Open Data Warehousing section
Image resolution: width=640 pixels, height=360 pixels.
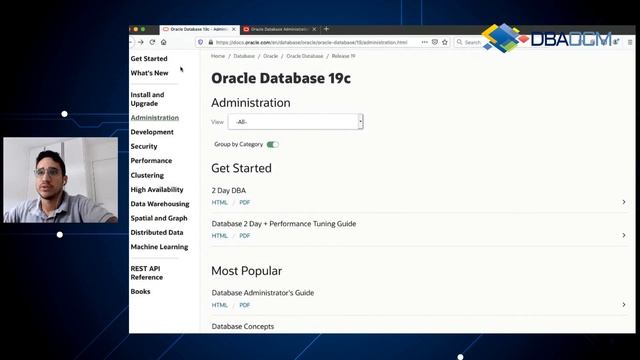coord(160,204)
